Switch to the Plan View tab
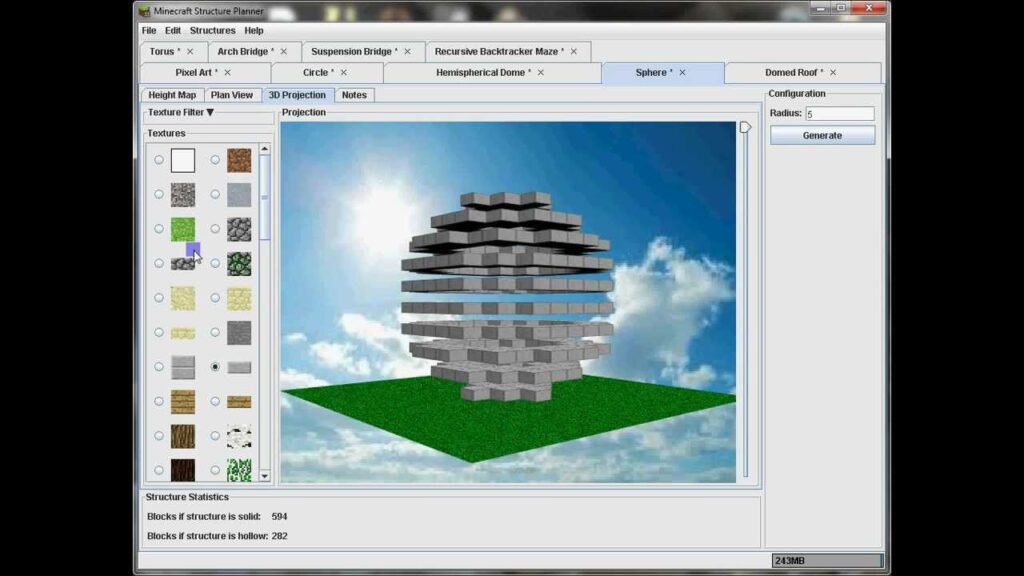This screenshot has height=576, width=1024. (x=232, y=95)
